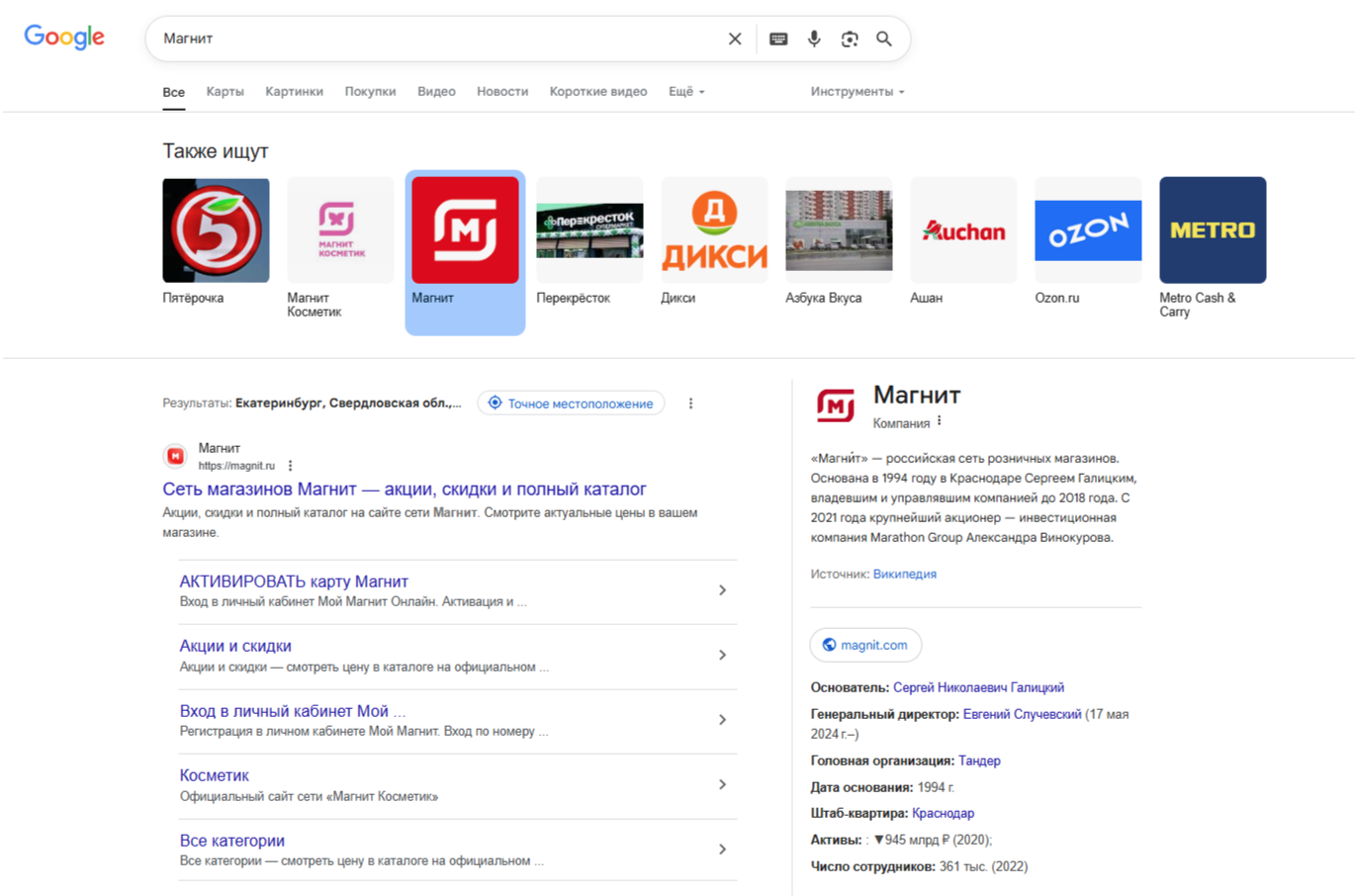The height and width of the screenshot is (896, 1355).
Task: Open the Инструменты dropdown
Action: point(857,92)
